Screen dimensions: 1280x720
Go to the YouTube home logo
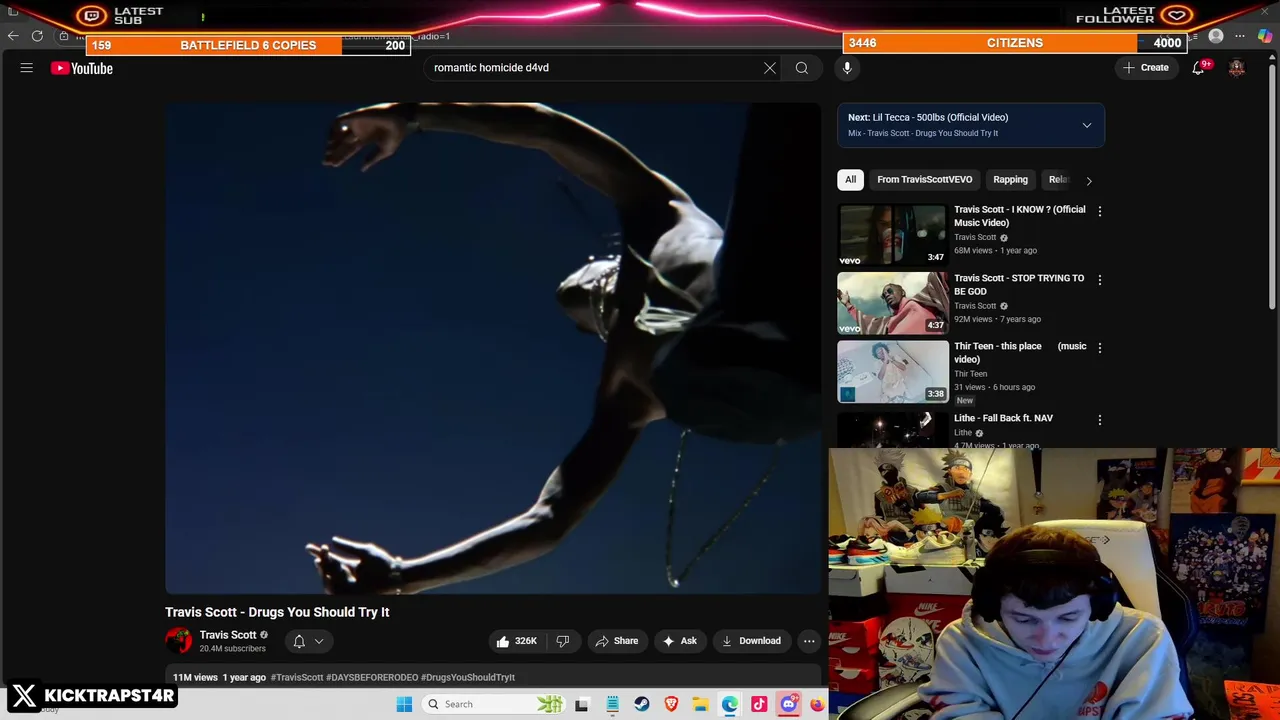tap(82, 68)
